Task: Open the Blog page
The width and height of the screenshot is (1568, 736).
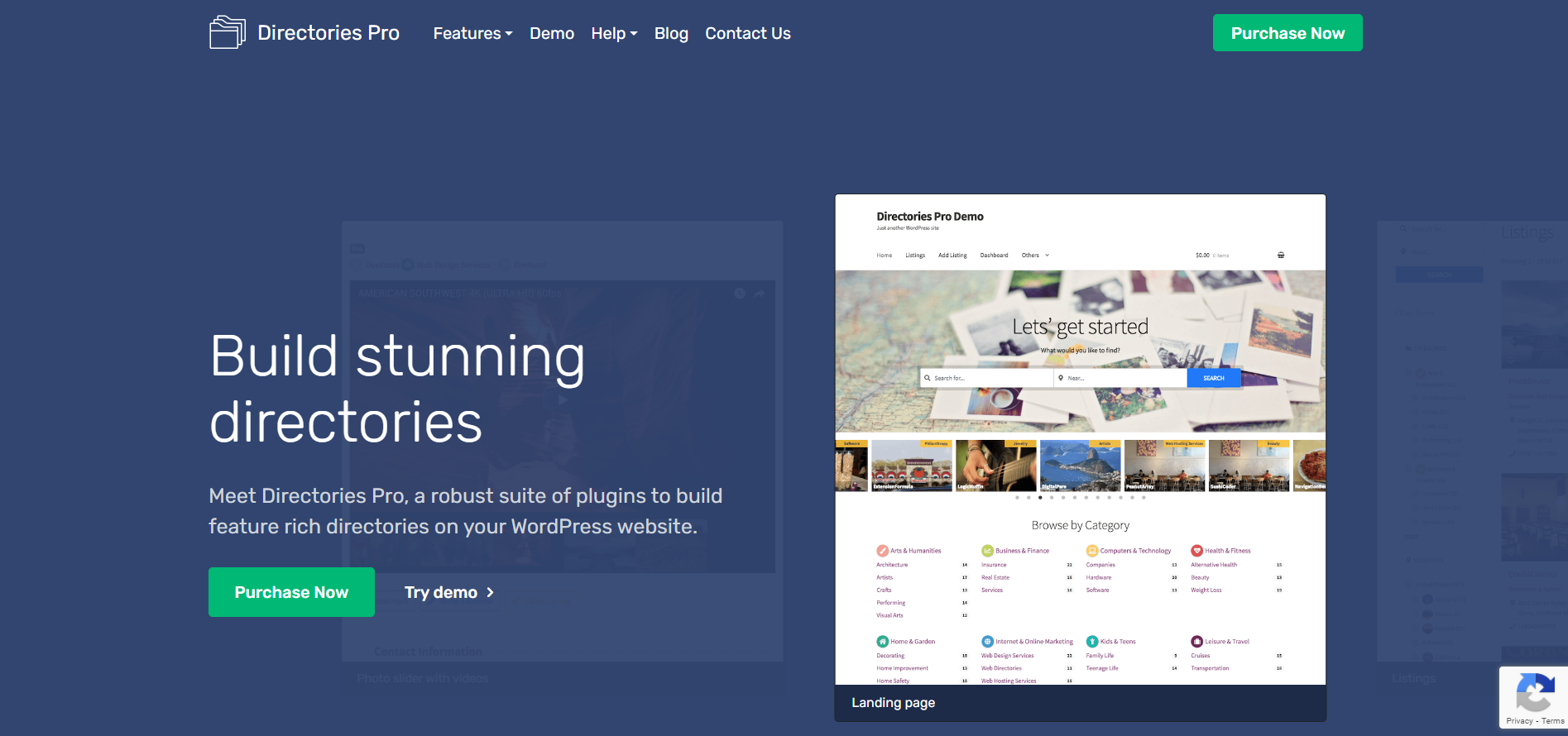Action: pos(671,33)
